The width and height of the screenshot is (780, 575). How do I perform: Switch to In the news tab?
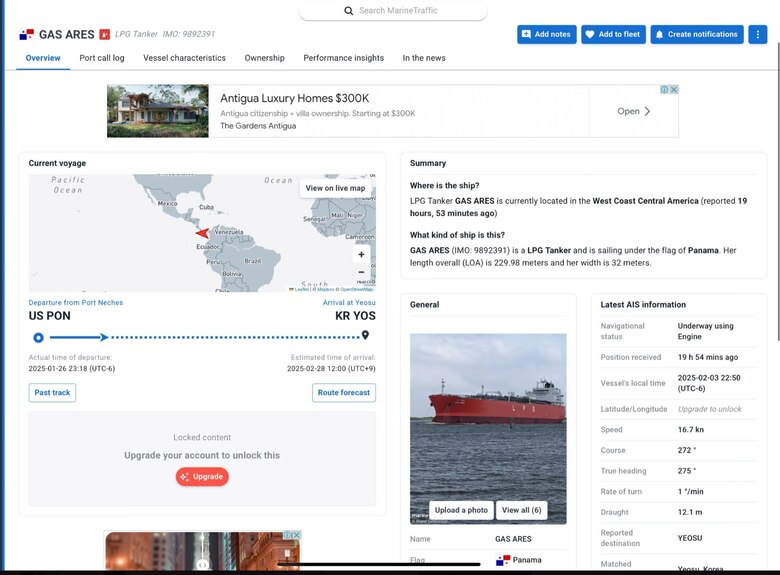(x=424, y=58)
